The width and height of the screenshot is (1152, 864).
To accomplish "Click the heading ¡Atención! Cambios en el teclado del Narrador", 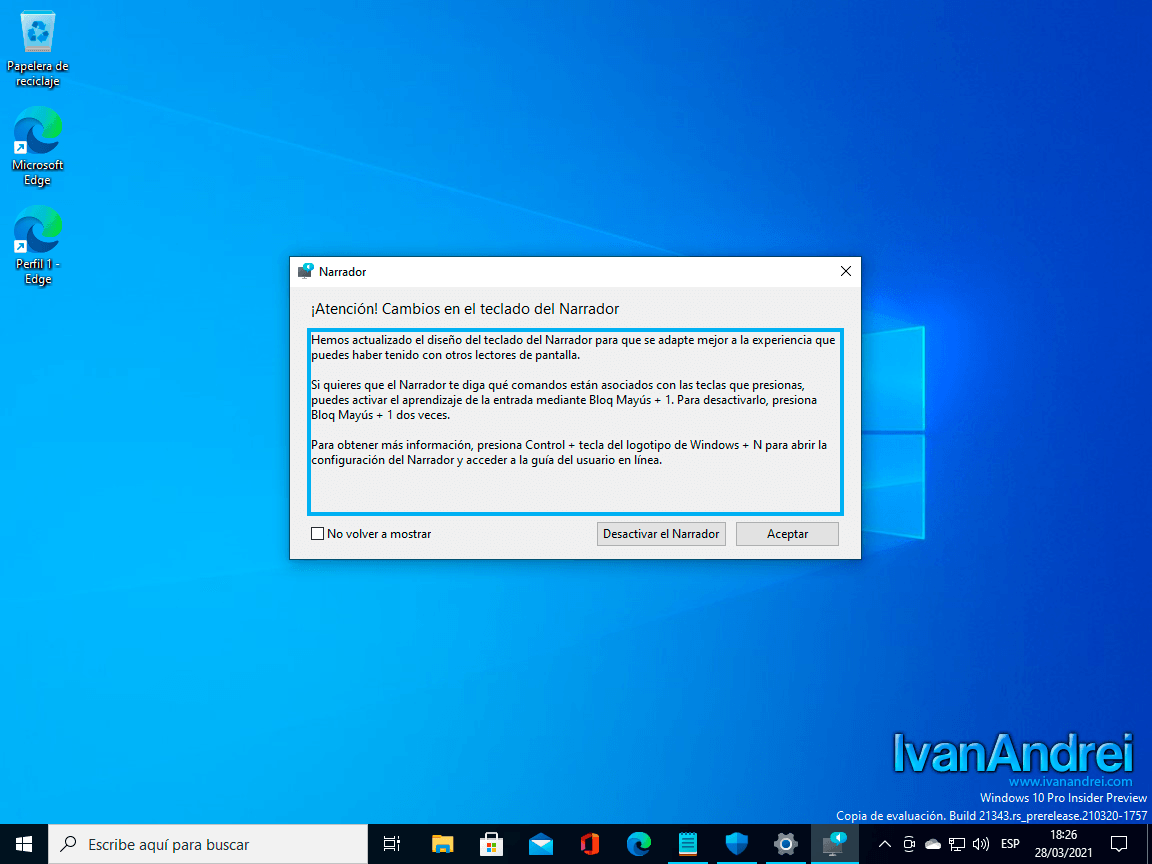I will (465, 309).
